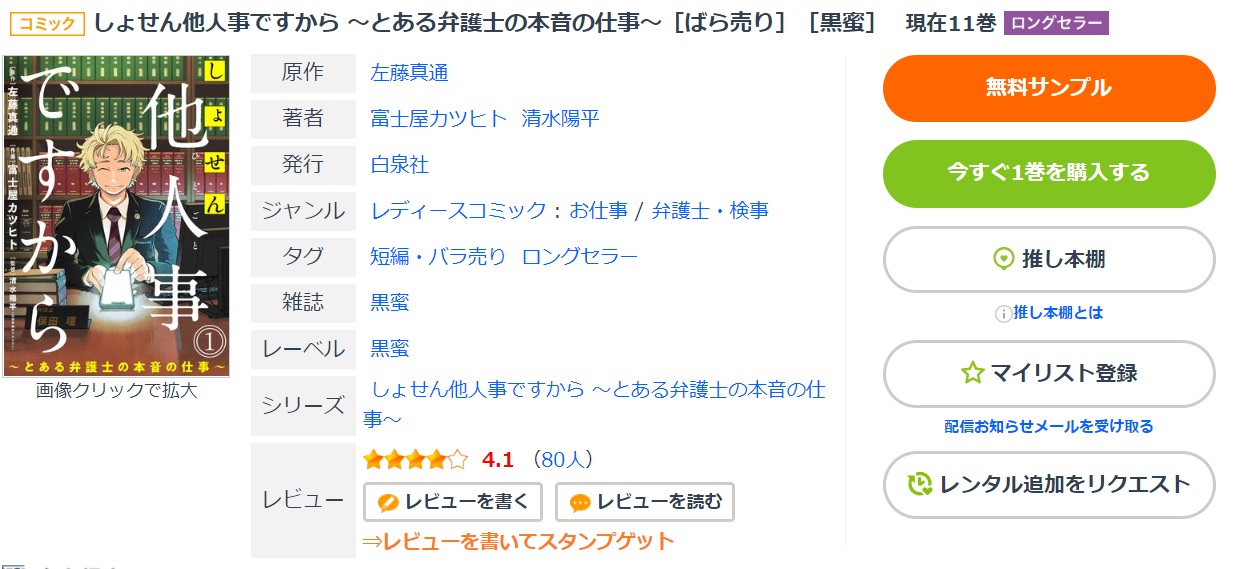
Task: Click the star rating icons
Action: 415,460
